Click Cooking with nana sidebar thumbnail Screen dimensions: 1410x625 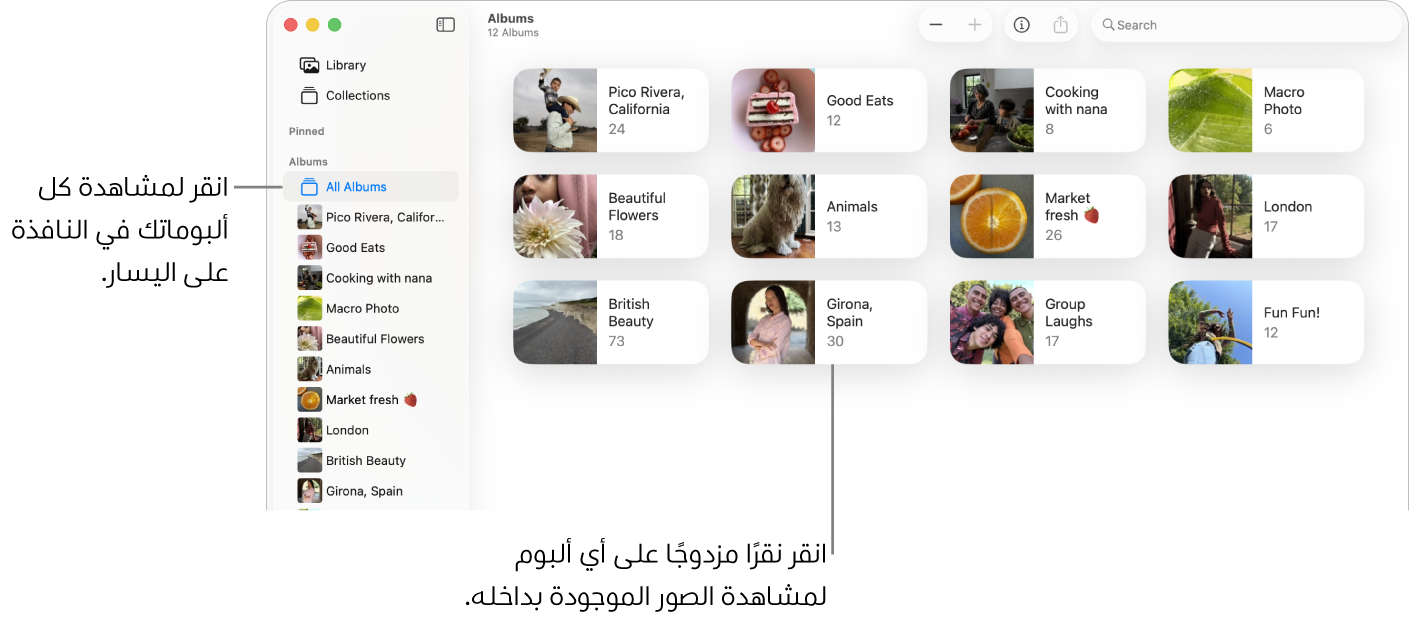tap(309, 278)
